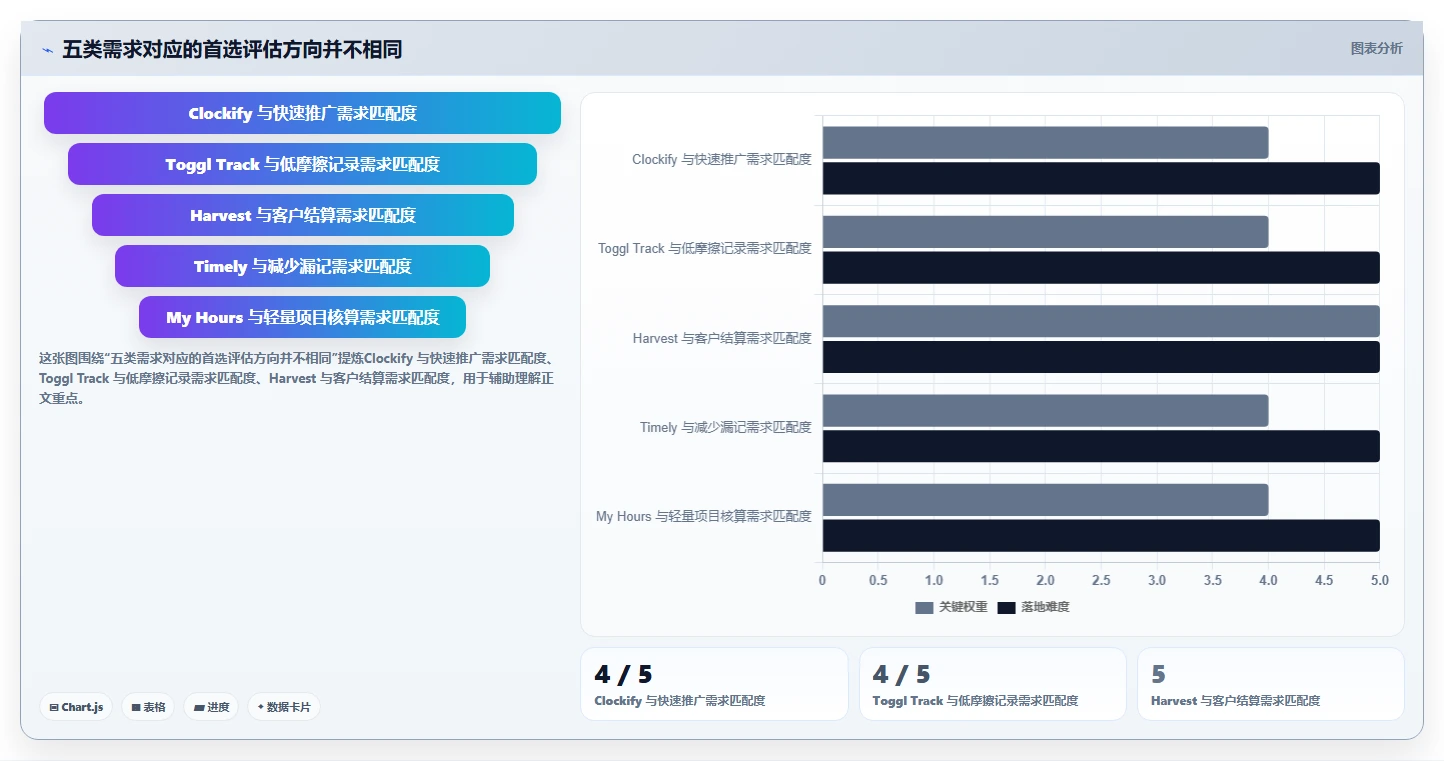The height and width of the screenshot is (761, 1444).
Task: Click the gray 关键权重 bar for My Hours
Action: pyautogui.click(x=1045, y=500)
